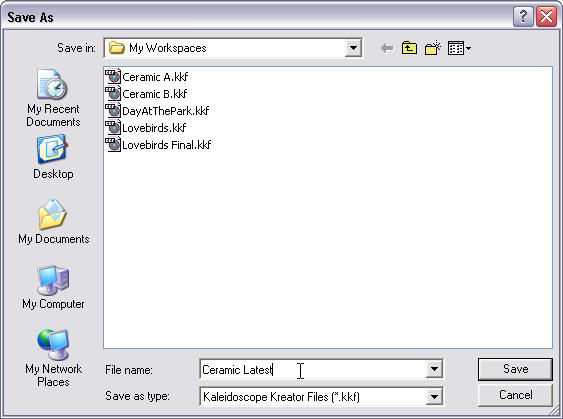Viewport: 563px width, 419px height.
Task: Click the Save button
Action: pyautogui.click(x=515, y=369)
